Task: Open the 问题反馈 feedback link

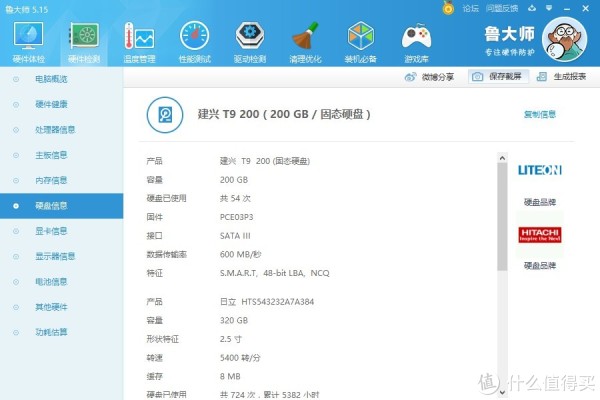Action: click(x=502, y=8)
